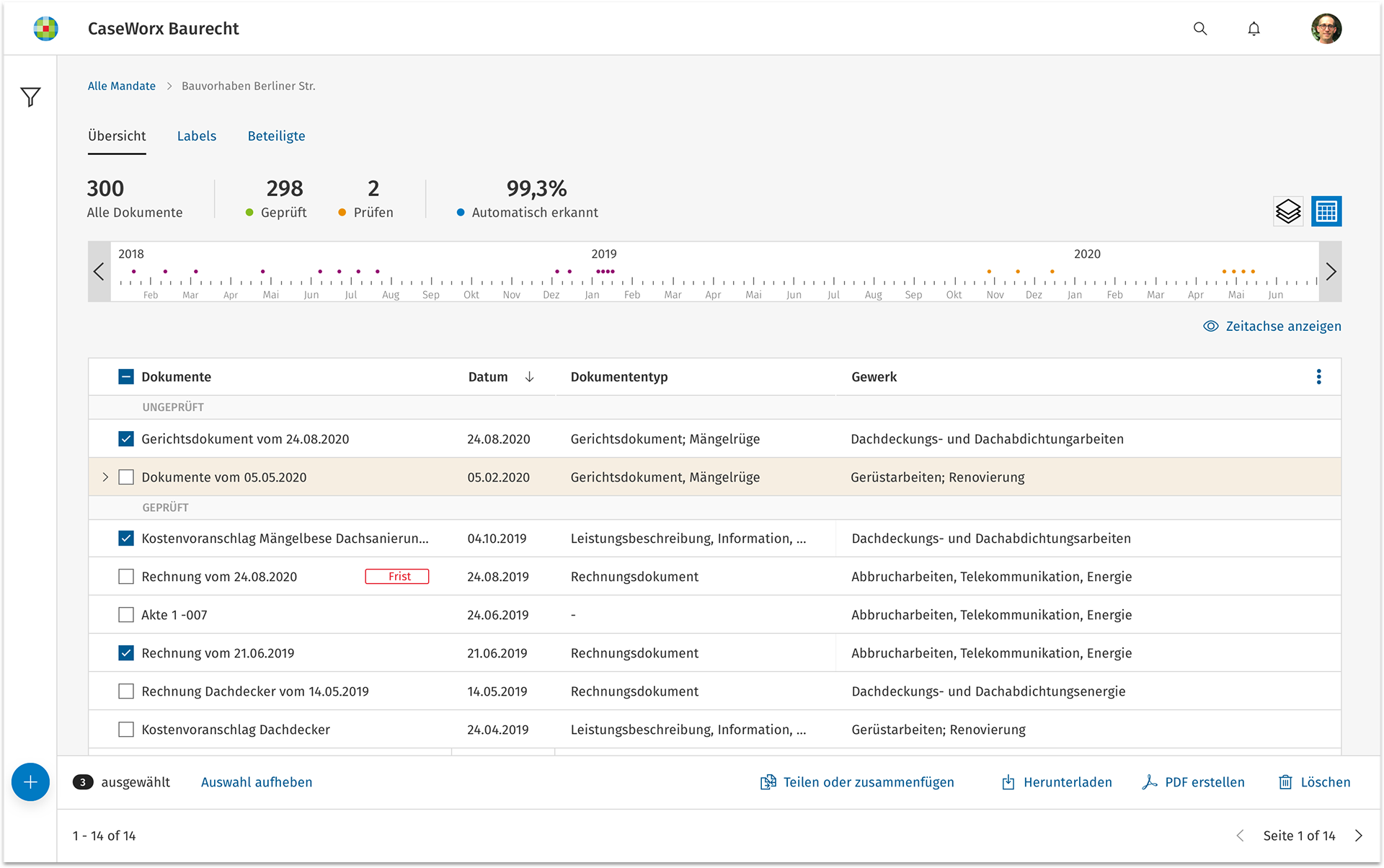Click Zeitachse anzeigen link
This screenshot has height=868, width=1384.
click(x=1272, y=327)
